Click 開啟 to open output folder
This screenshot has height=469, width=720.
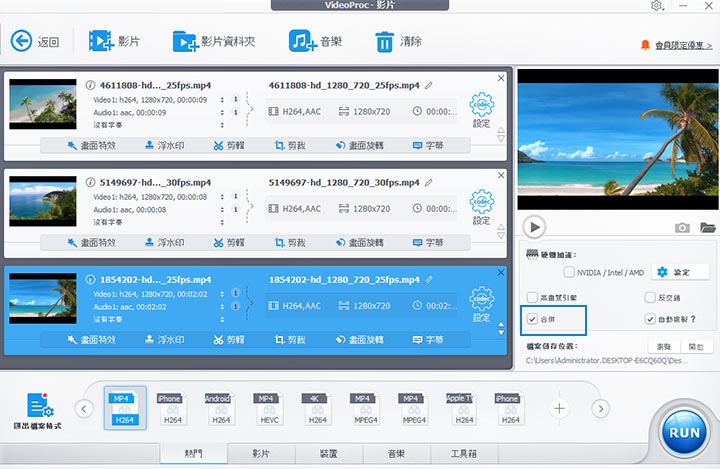tap(696, 347)
